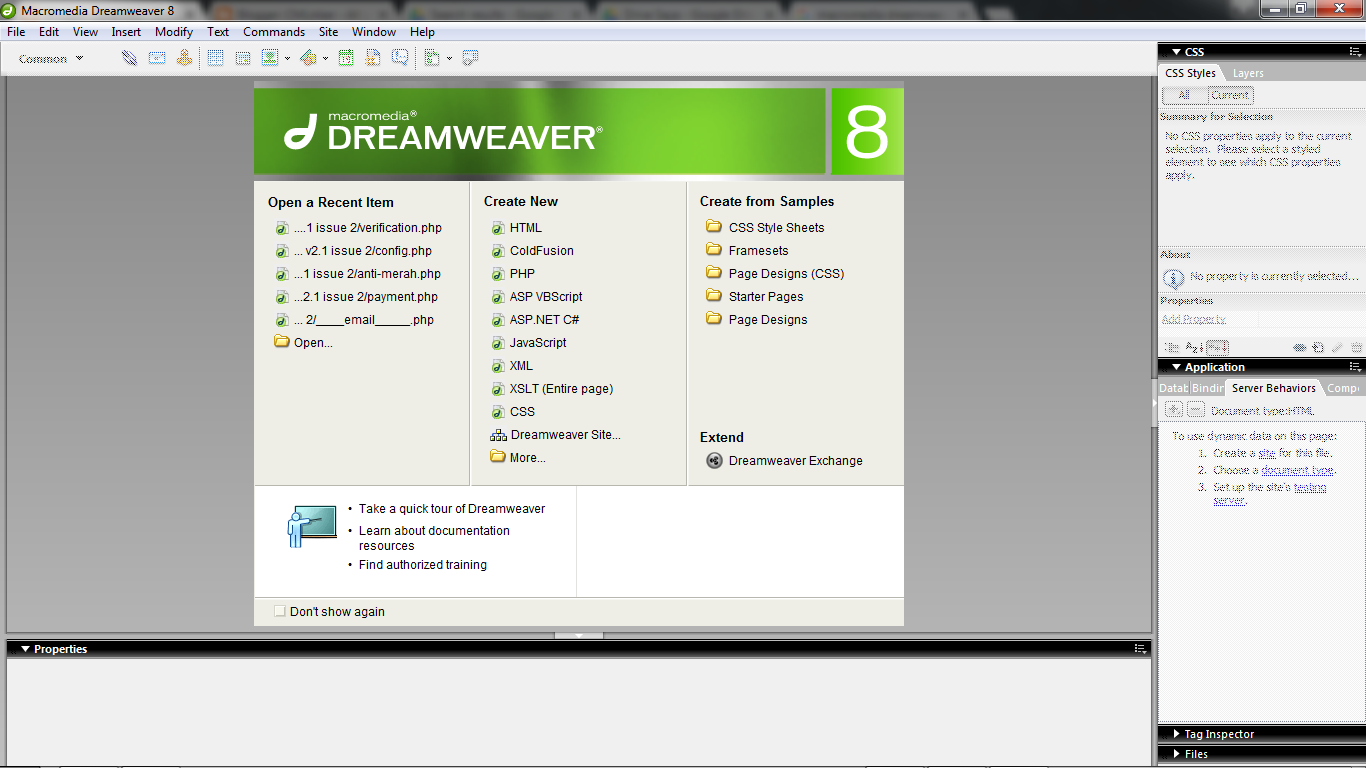
Task: Create a new PHP document
Action: click(522, 274)
